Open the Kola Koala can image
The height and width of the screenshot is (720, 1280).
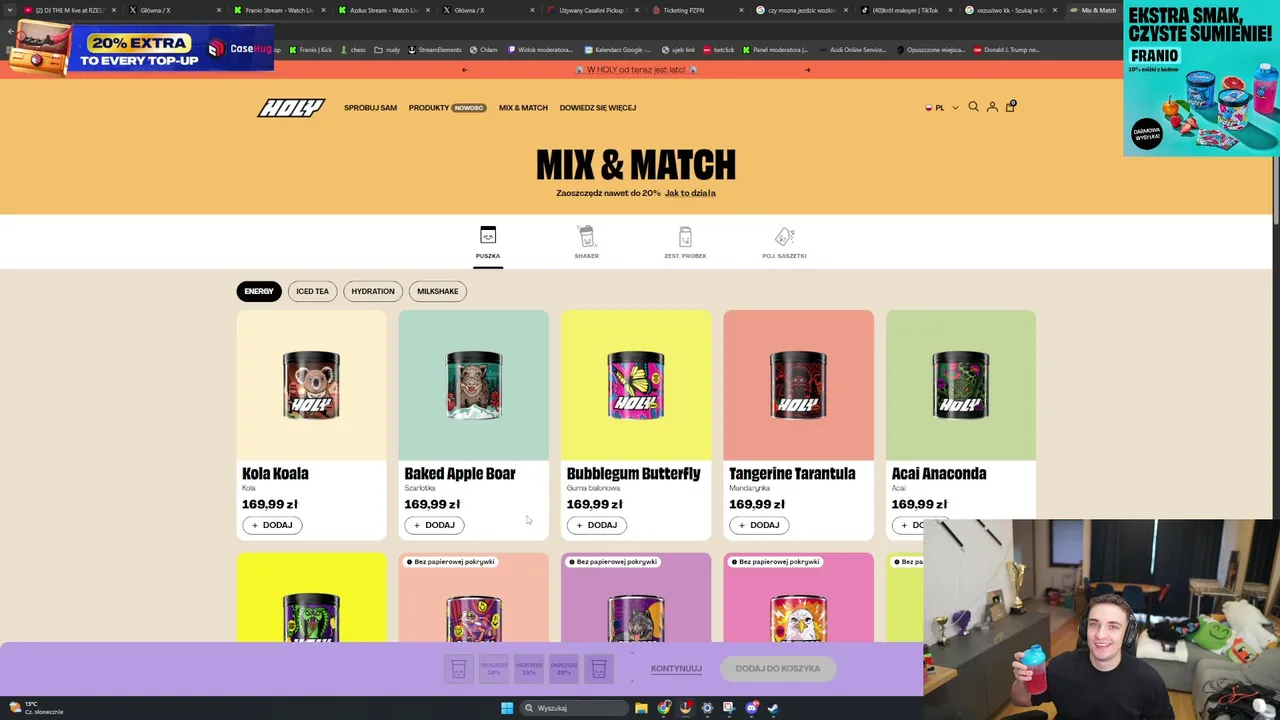pyautogui.click(x=311, y=385)
